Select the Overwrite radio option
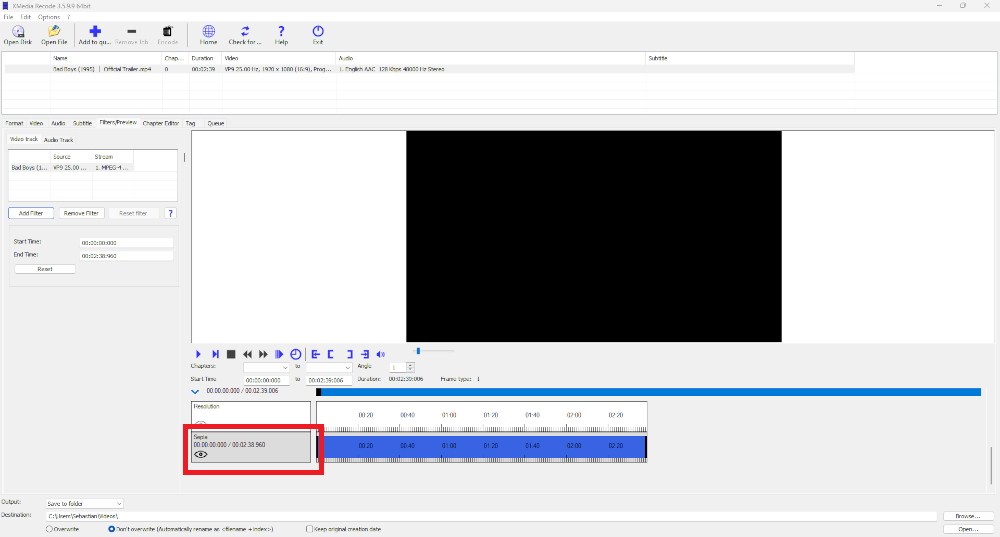 (x=49, y=529)
